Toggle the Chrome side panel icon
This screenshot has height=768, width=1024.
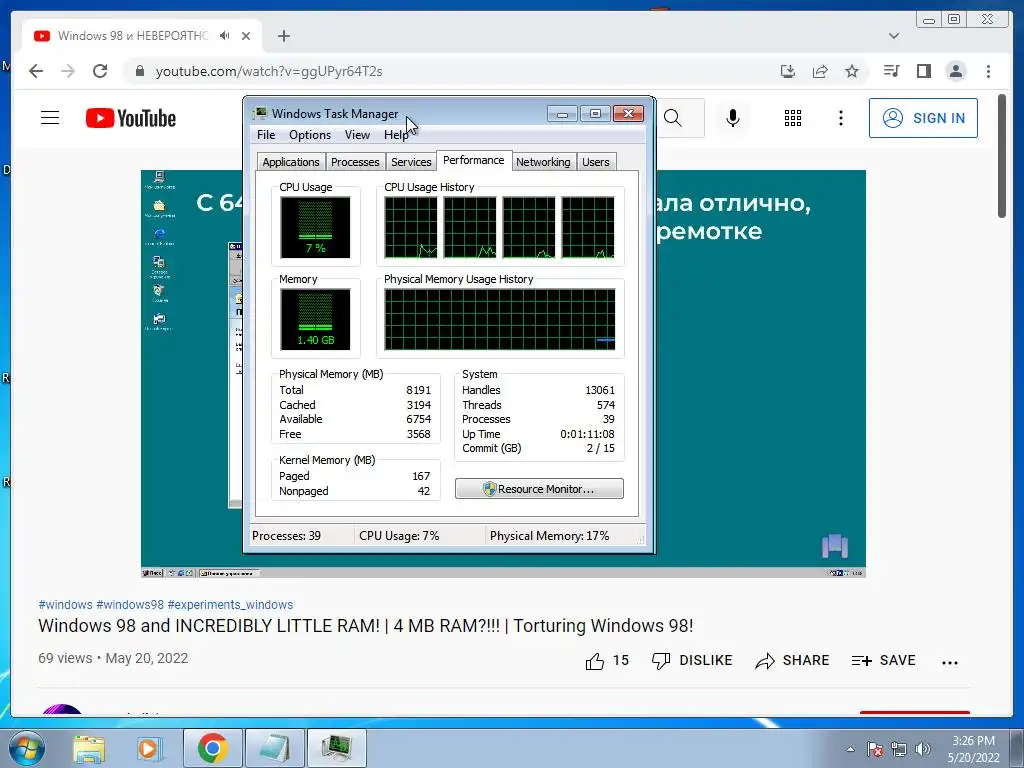923,71
